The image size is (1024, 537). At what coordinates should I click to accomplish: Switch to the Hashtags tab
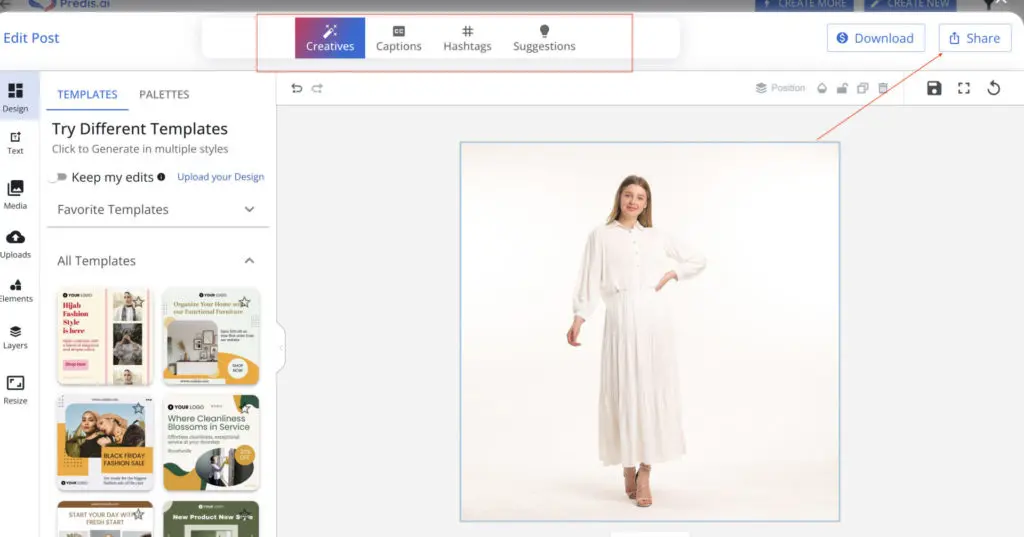[x=468, y=38]
